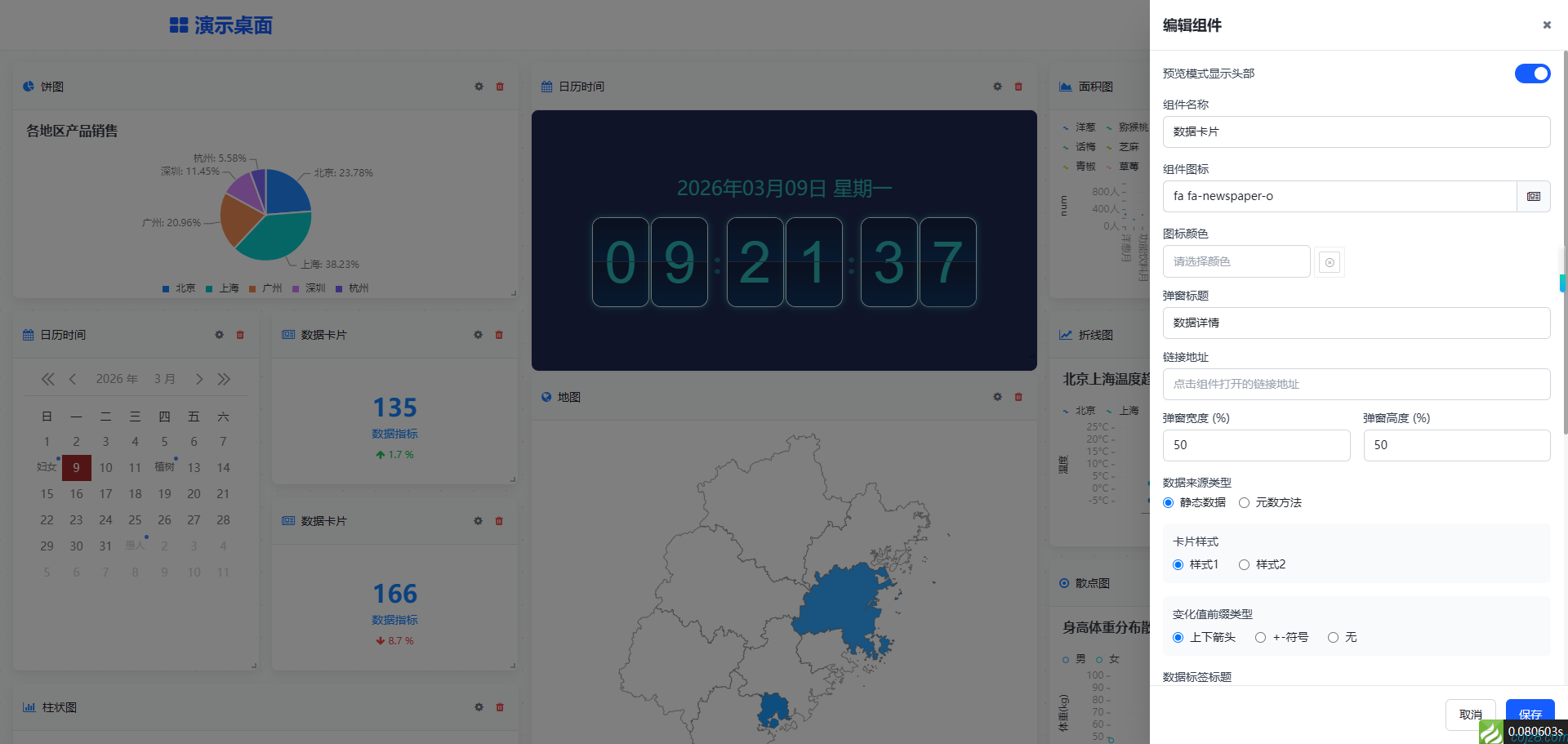Jump to previous year with double chevron
1568x744 pixels.
click(x=47, y=378)
